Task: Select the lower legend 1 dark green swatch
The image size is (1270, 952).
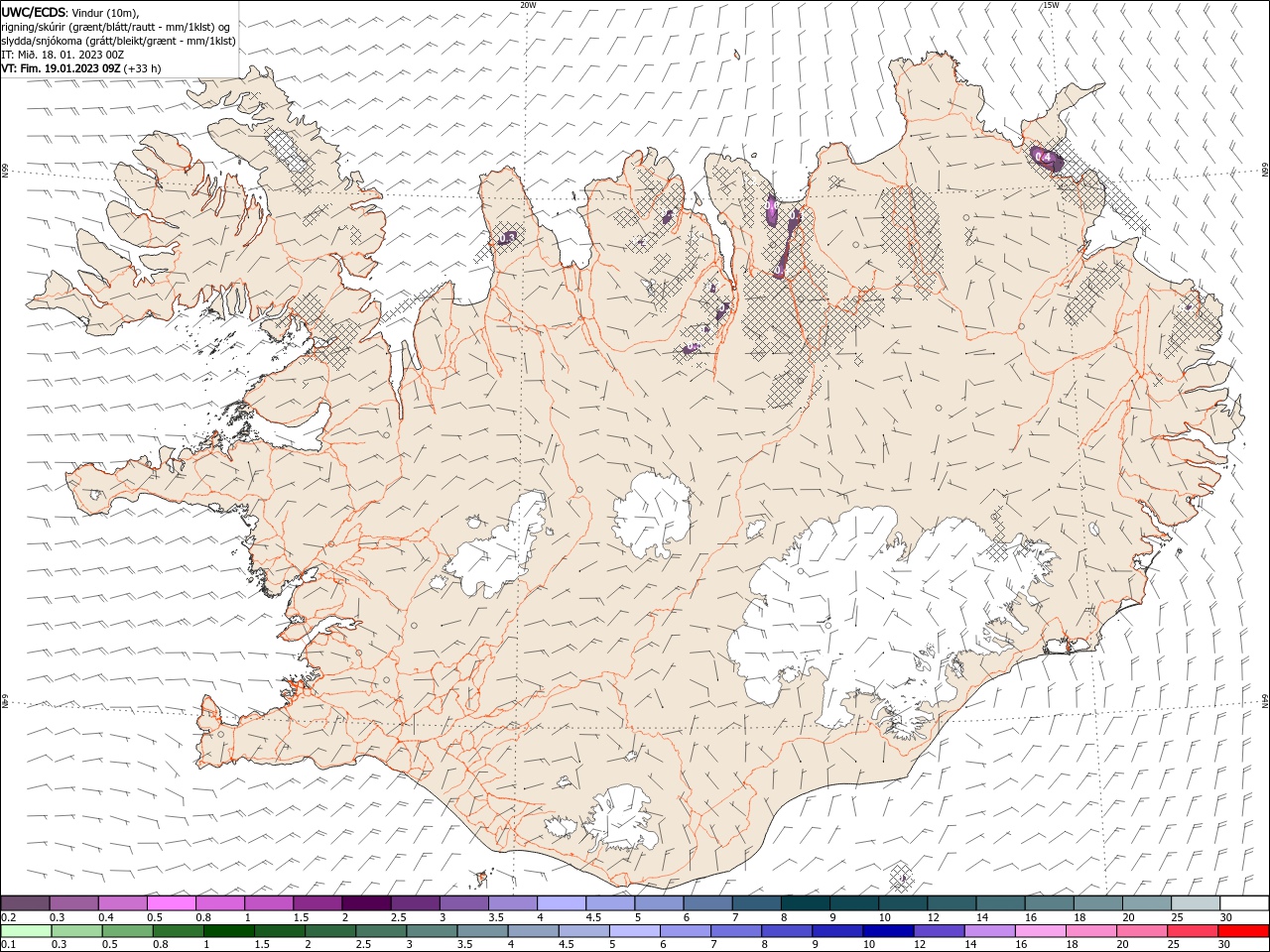Action: pos(228,931)
